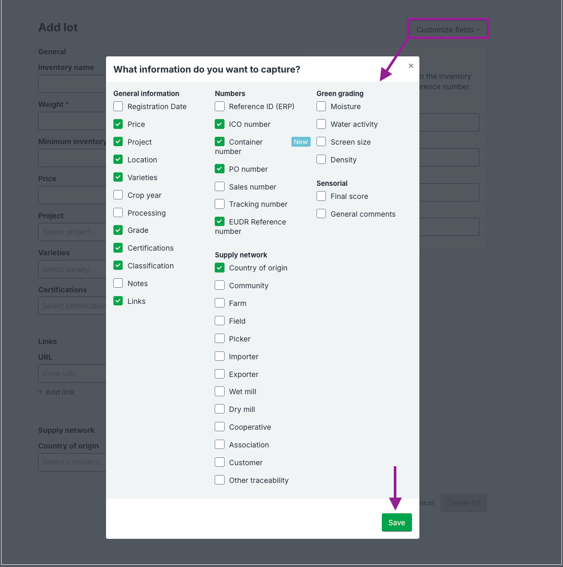The image size is (563, 567).
Task: Enable the Registration Date checkbox
Action: click(118, 106)
